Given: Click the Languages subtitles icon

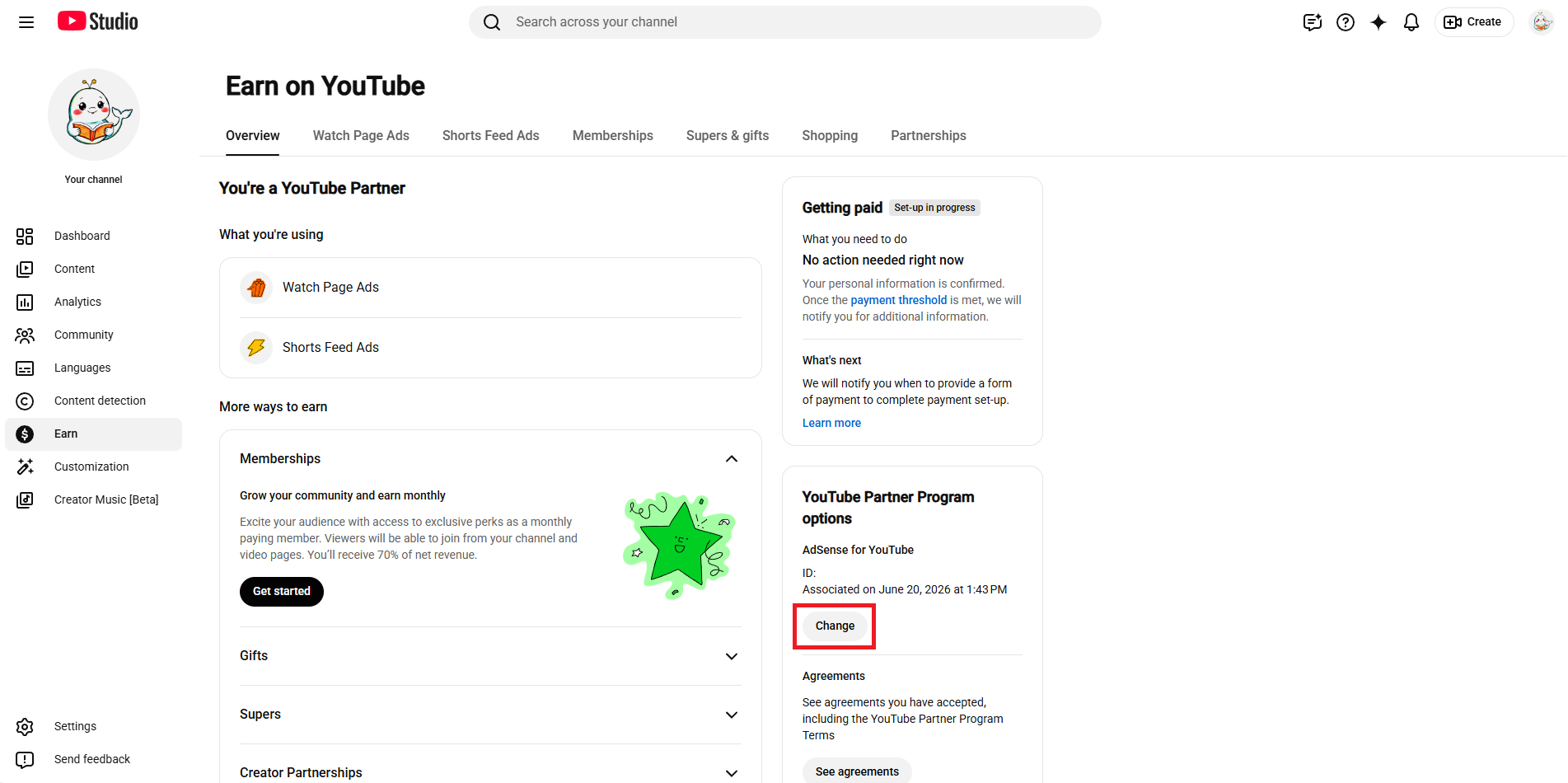Looking at the screenshot, I should point(25,368).
